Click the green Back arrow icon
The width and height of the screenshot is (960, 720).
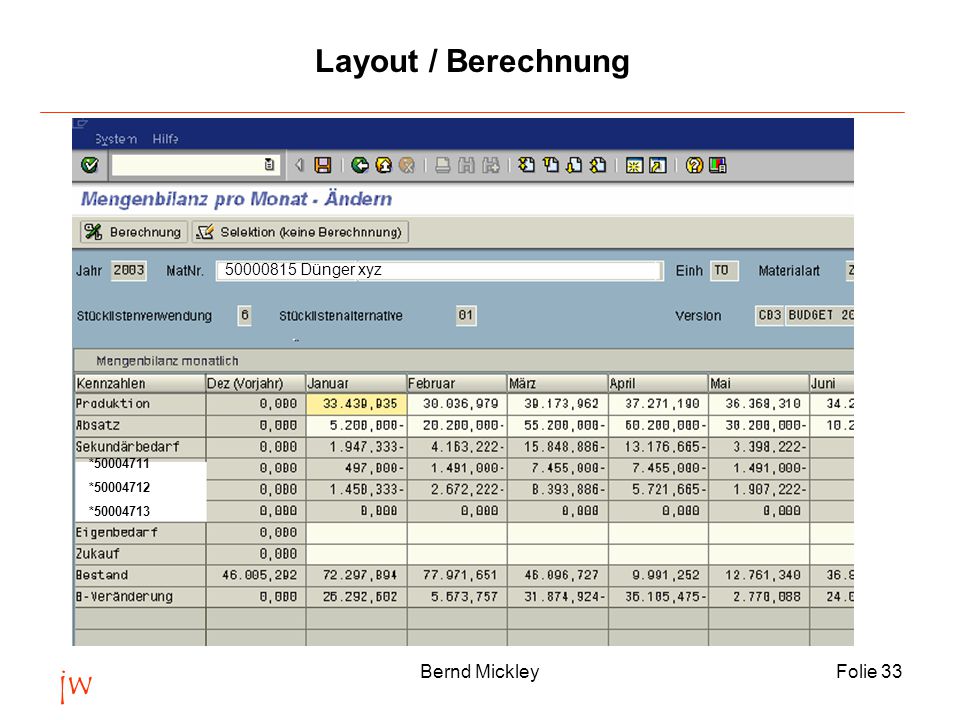(360, 165)
